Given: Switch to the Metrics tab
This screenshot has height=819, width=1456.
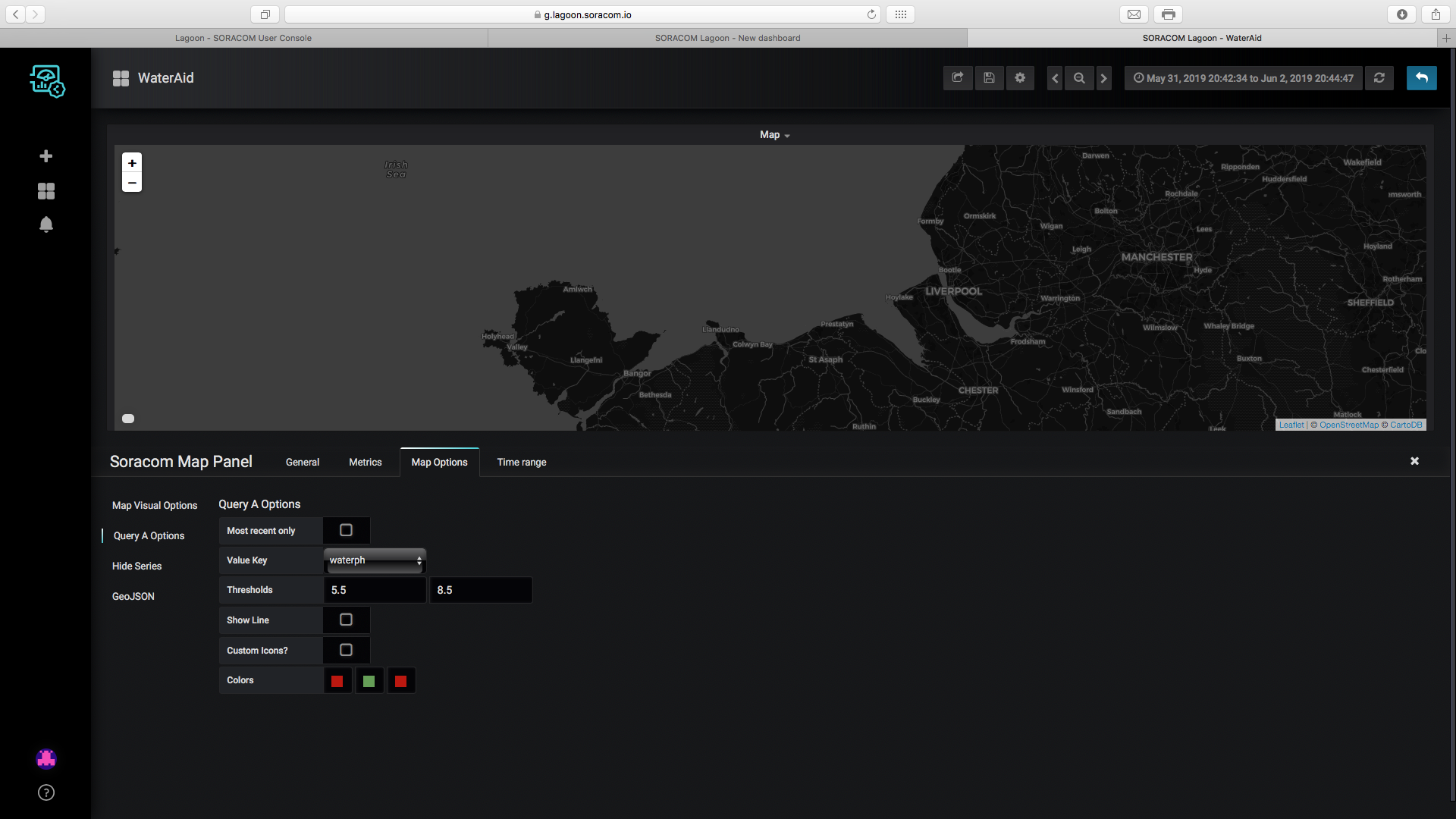Looking at the screenshot, I should pyautogui.click(x=365, y=462).
